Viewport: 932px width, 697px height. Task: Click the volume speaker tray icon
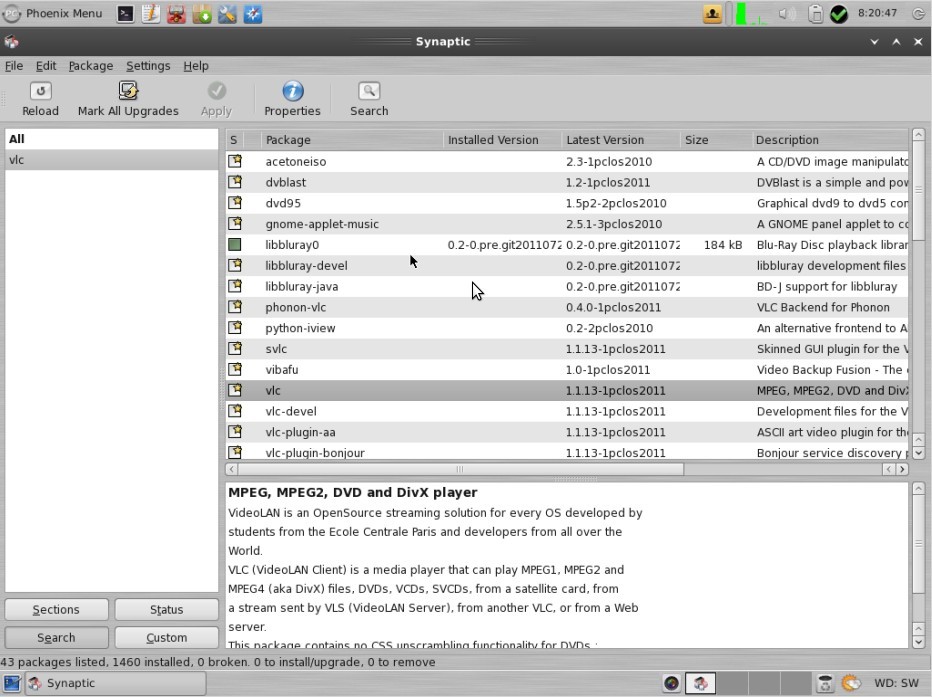tap(786, 14)
